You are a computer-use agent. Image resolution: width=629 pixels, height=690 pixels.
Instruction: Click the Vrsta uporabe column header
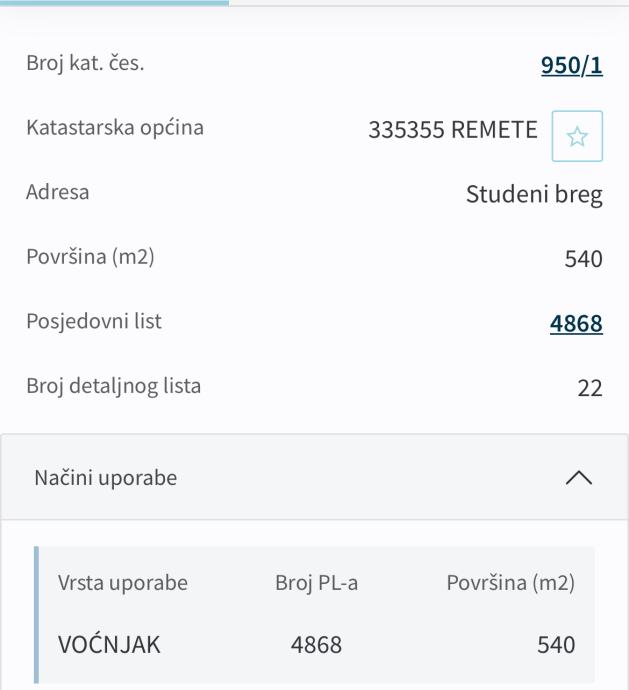click(x=123, y=583)
